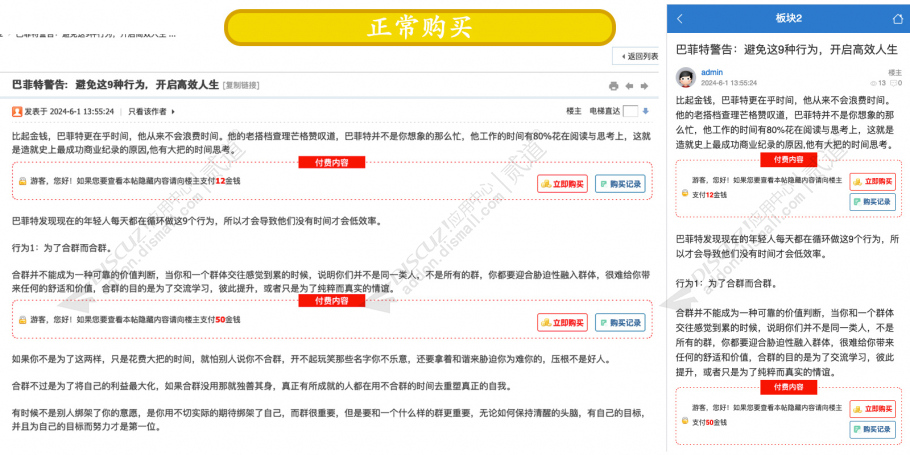Go to previous thread with left arrow icon

(x=629, y=86)
